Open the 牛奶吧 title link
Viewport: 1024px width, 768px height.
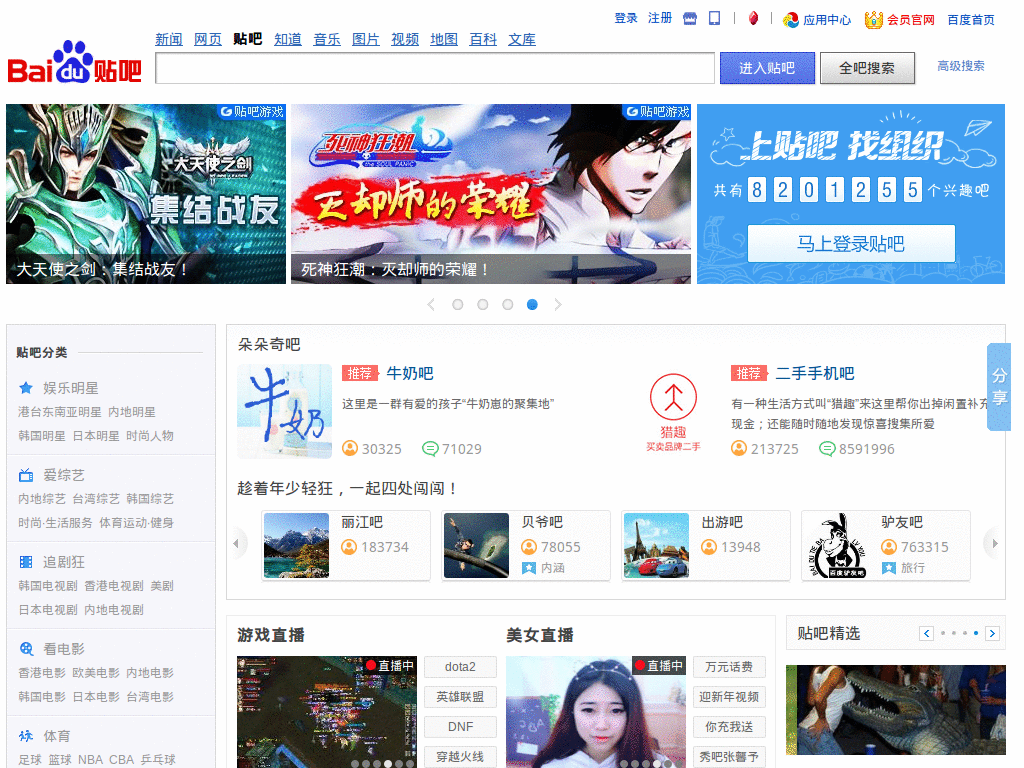[x=410, y=374]
